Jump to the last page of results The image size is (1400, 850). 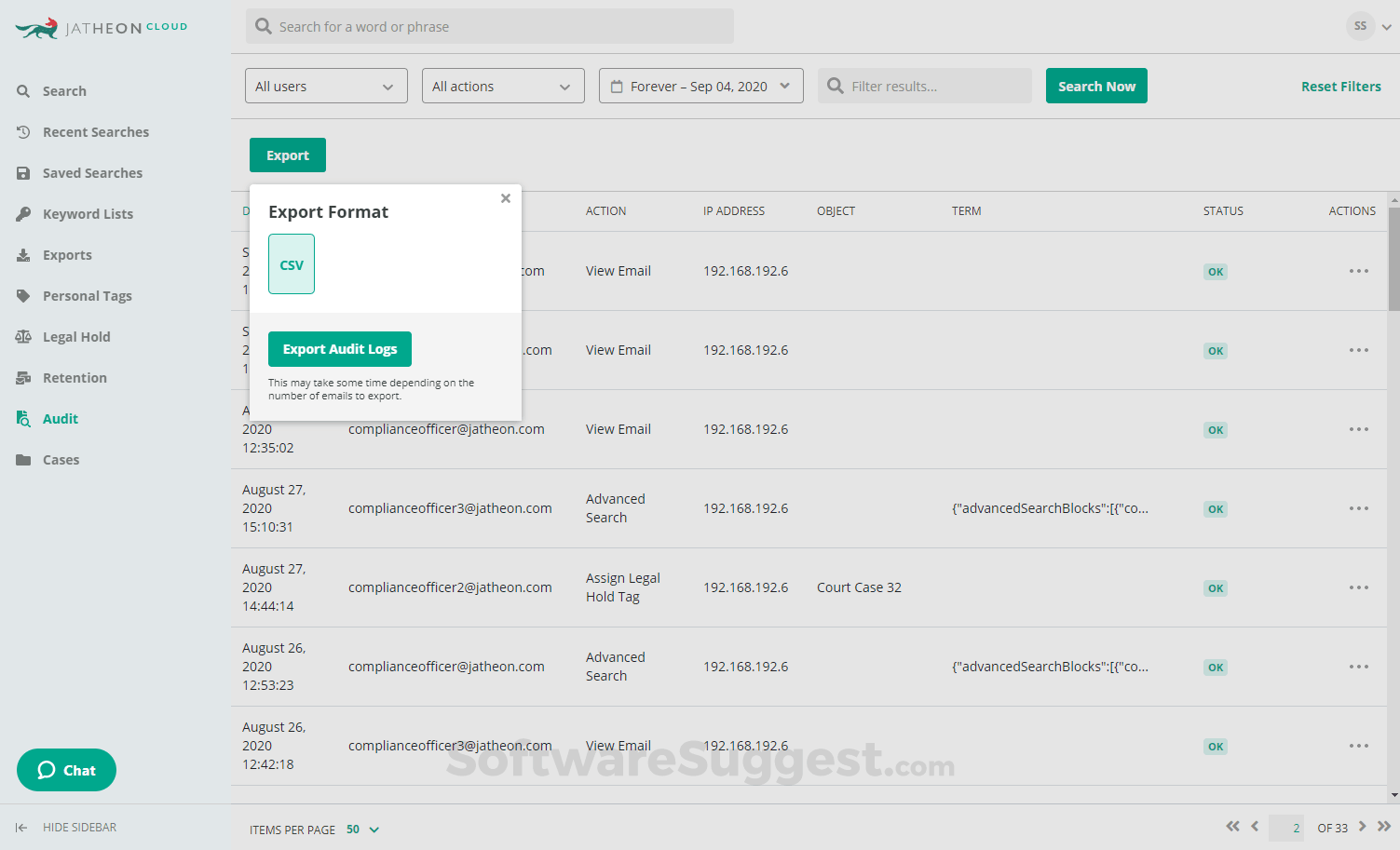coord(1384,827)
